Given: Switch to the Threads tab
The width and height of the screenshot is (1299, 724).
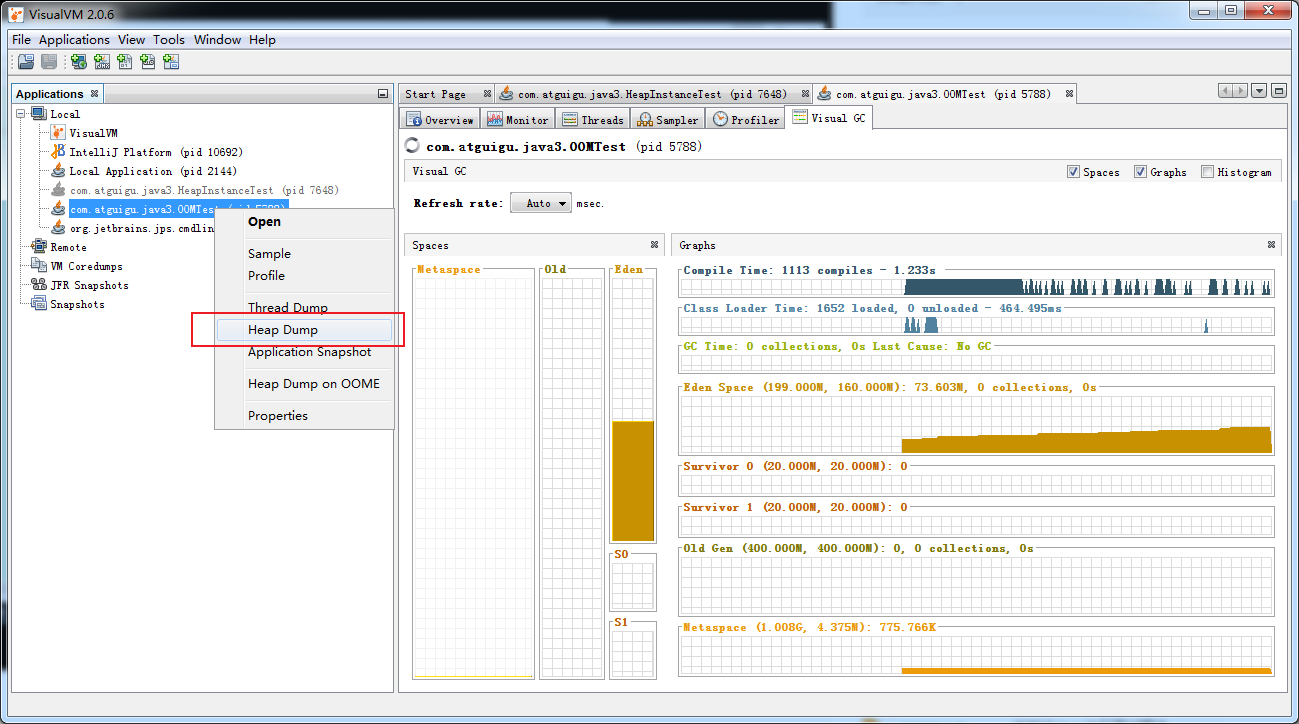Looking at the screenshot, I should click(x=593, y=120).
